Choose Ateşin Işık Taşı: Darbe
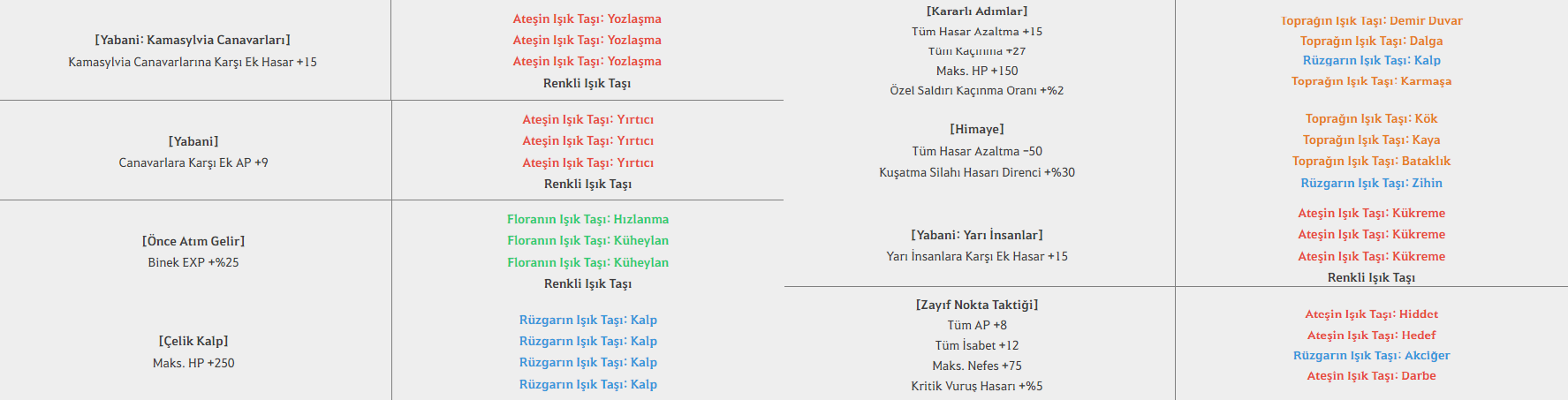 1371,375
